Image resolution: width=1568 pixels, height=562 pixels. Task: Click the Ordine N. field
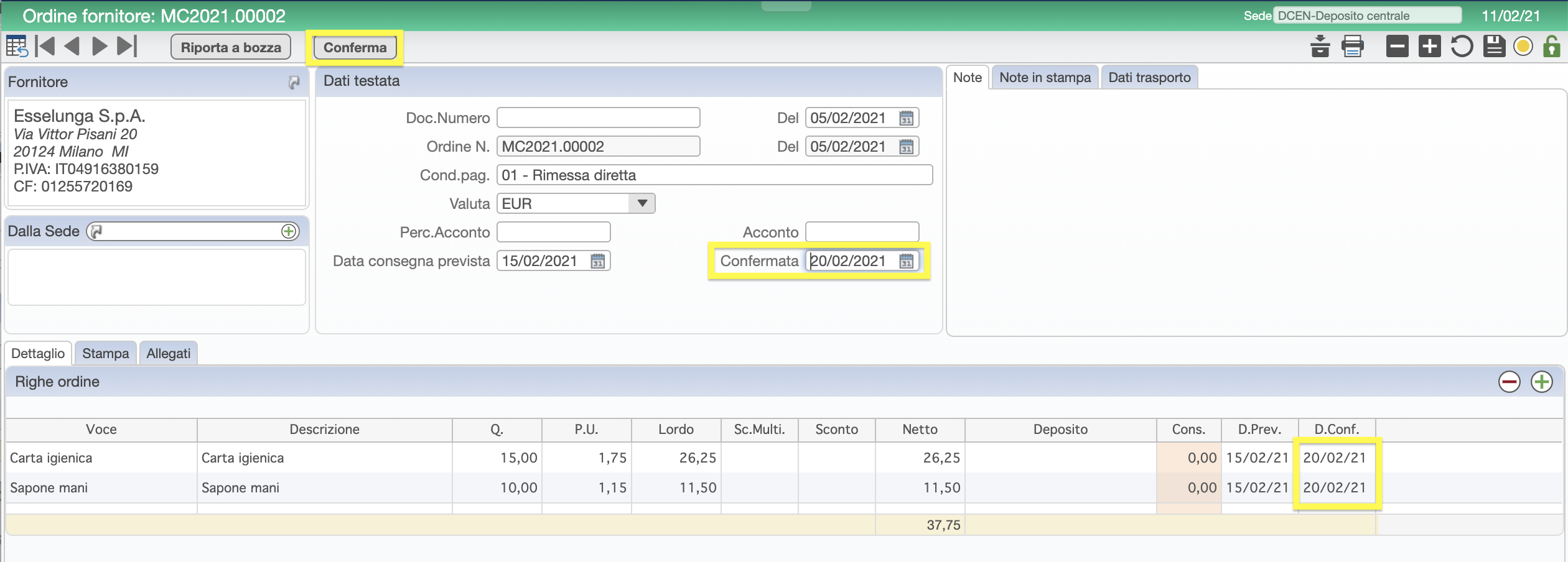click(x=599, y=146)
